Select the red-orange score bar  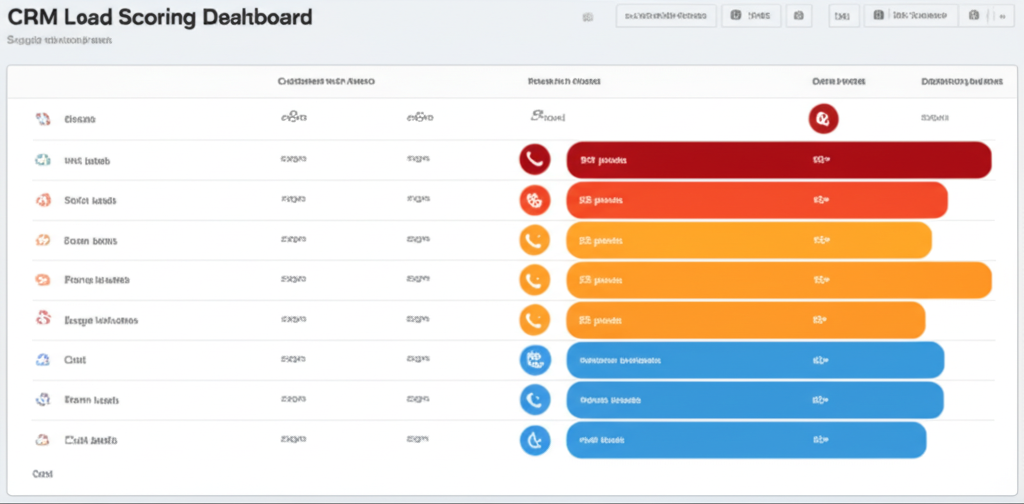(x=757, y=200)
